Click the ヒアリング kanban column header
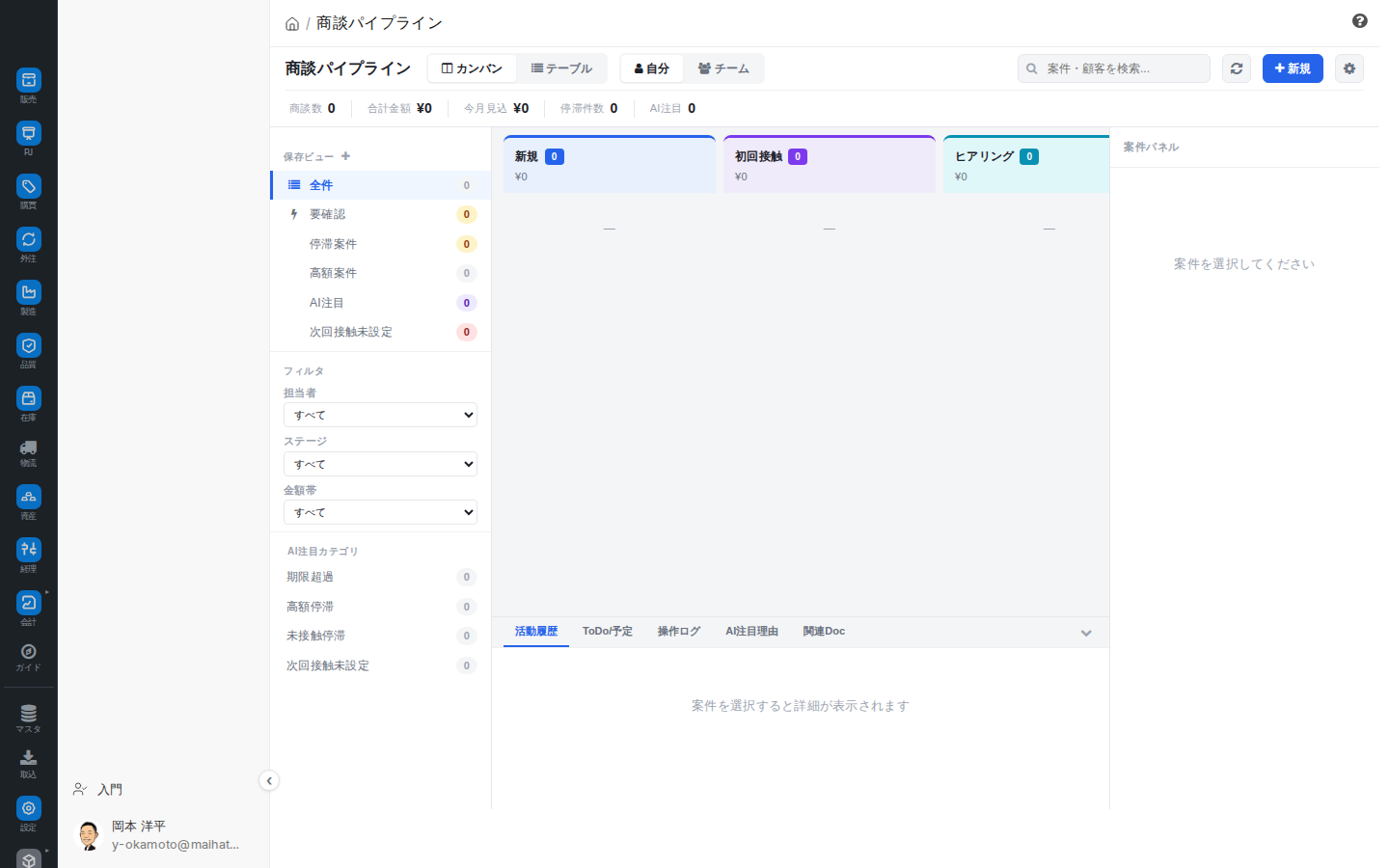The height and width of the screenshot is (868, 1389). 1026,165
